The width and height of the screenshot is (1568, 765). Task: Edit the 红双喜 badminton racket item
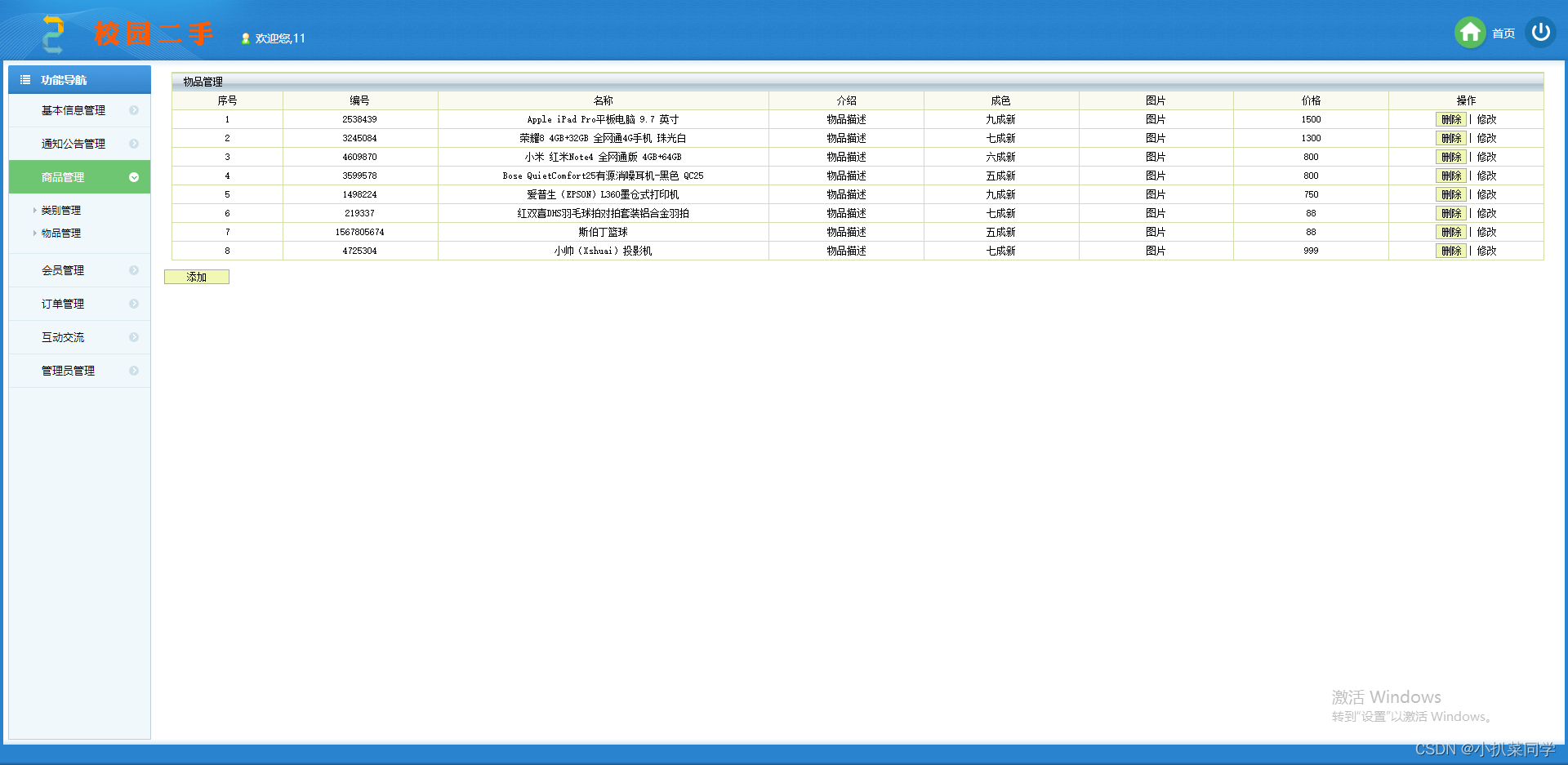1487,213
